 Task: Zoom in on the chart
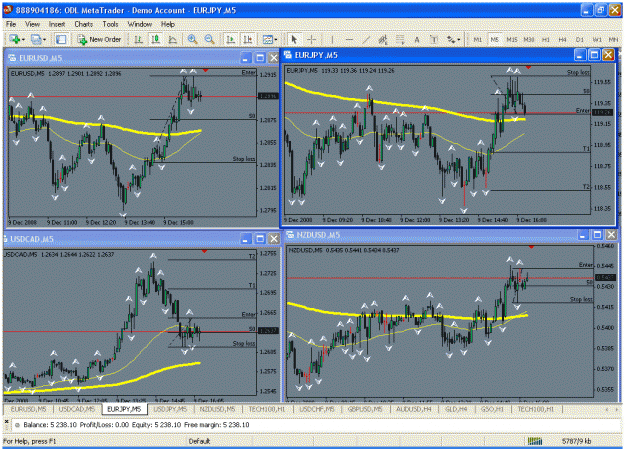193,39
